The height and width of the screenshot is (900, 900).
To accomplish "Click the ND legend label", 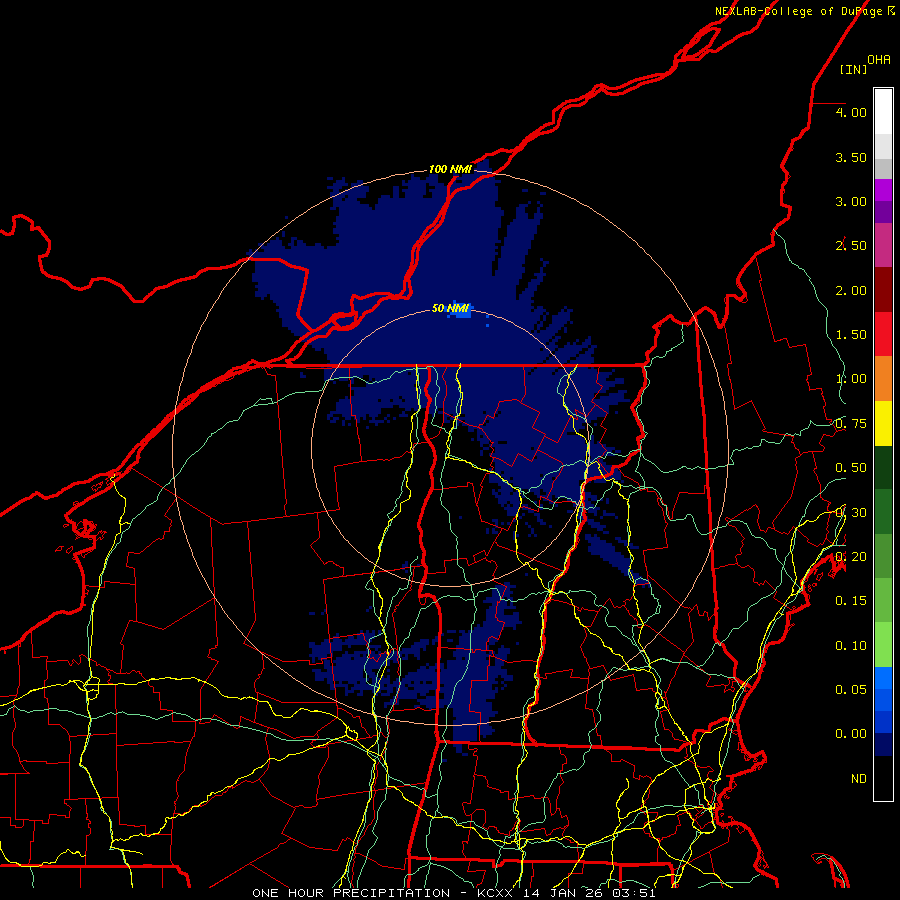I will tap(859, 779).
